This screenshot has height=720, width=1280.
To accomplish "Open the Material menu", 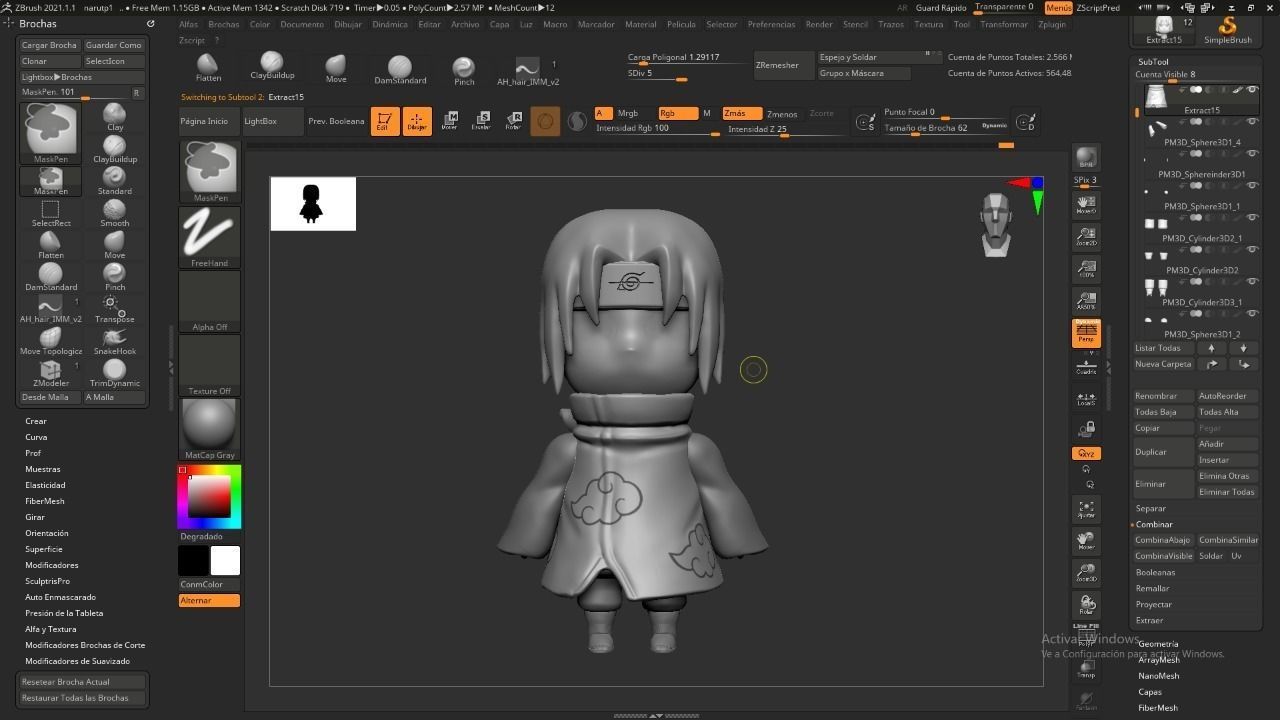I will tap(640, 24).
